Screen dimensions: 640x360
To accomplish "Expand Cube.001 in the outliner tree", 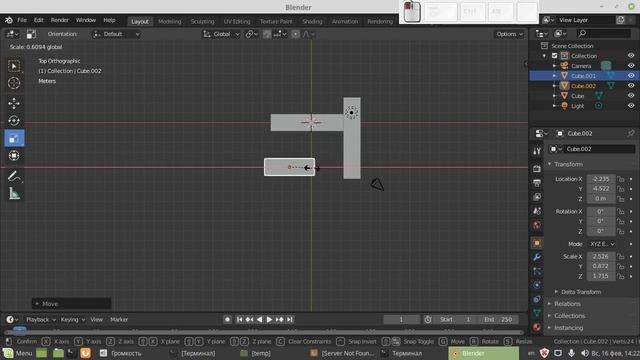I will tap(554, 76).
